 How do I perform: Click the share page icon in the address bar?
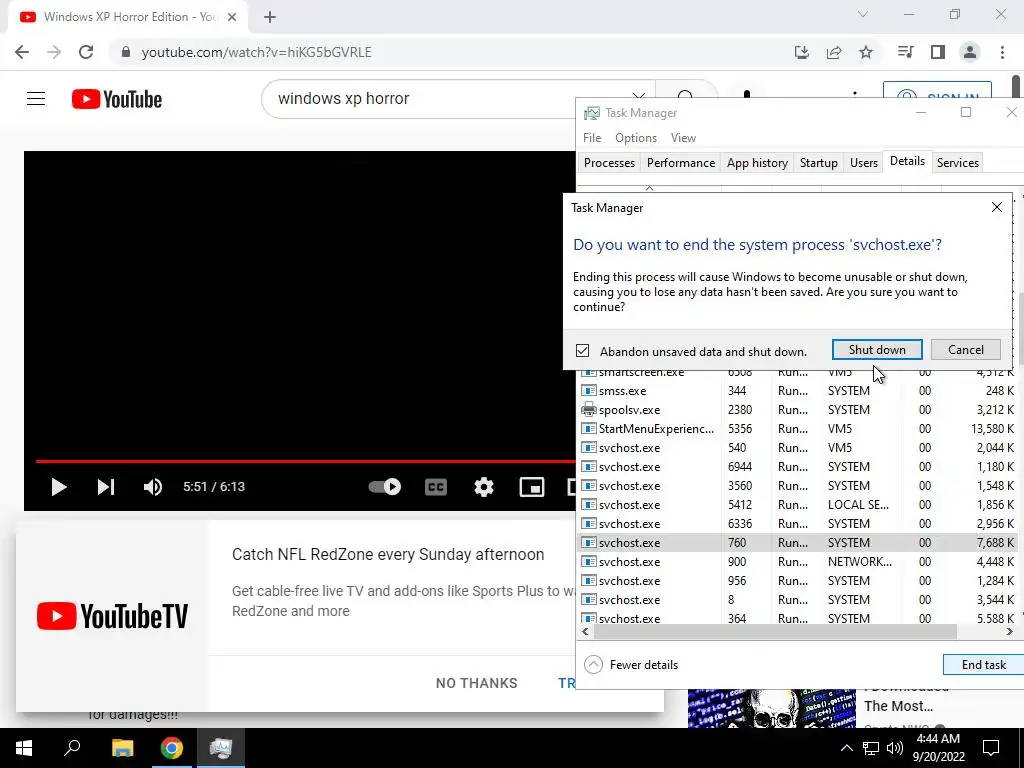(834, 52)
